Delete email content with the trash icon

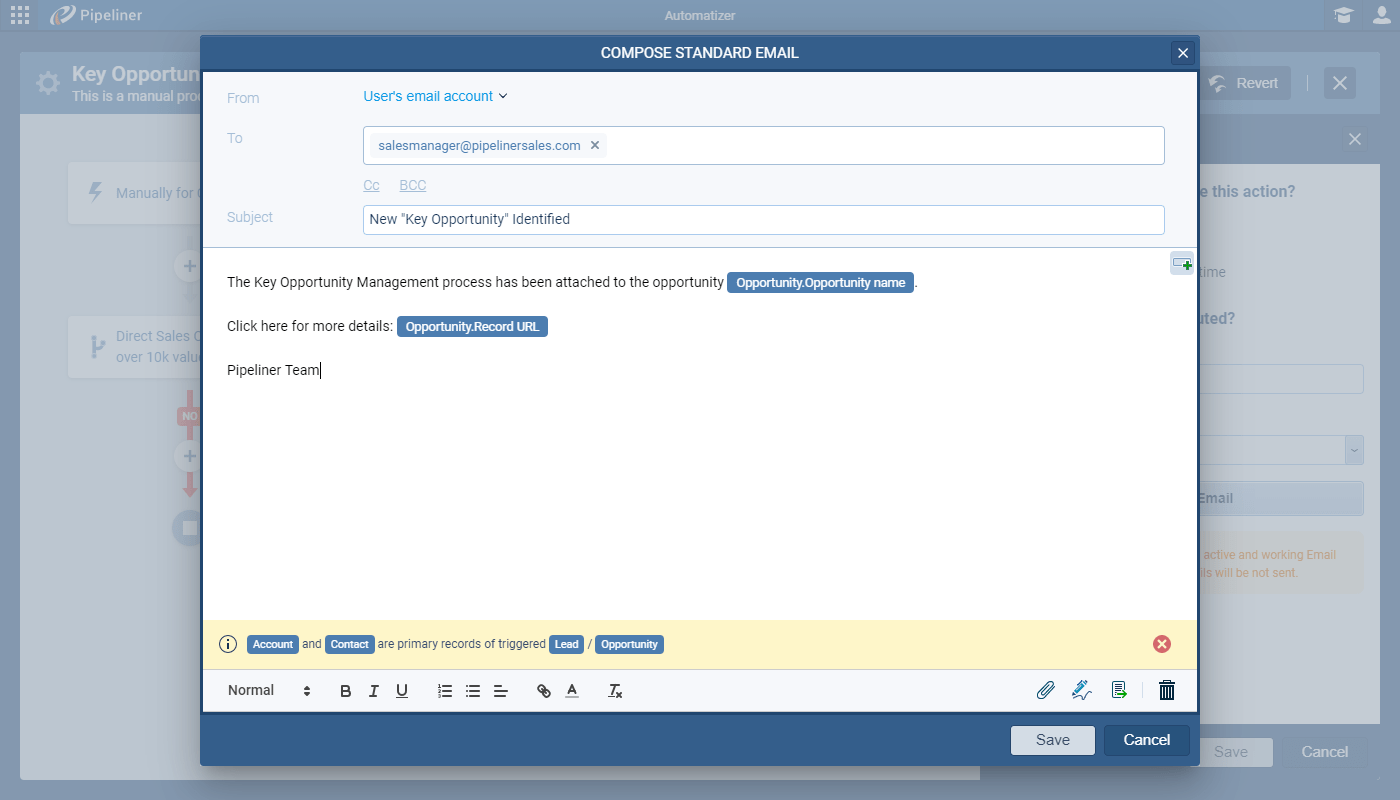pos(1166,690)
